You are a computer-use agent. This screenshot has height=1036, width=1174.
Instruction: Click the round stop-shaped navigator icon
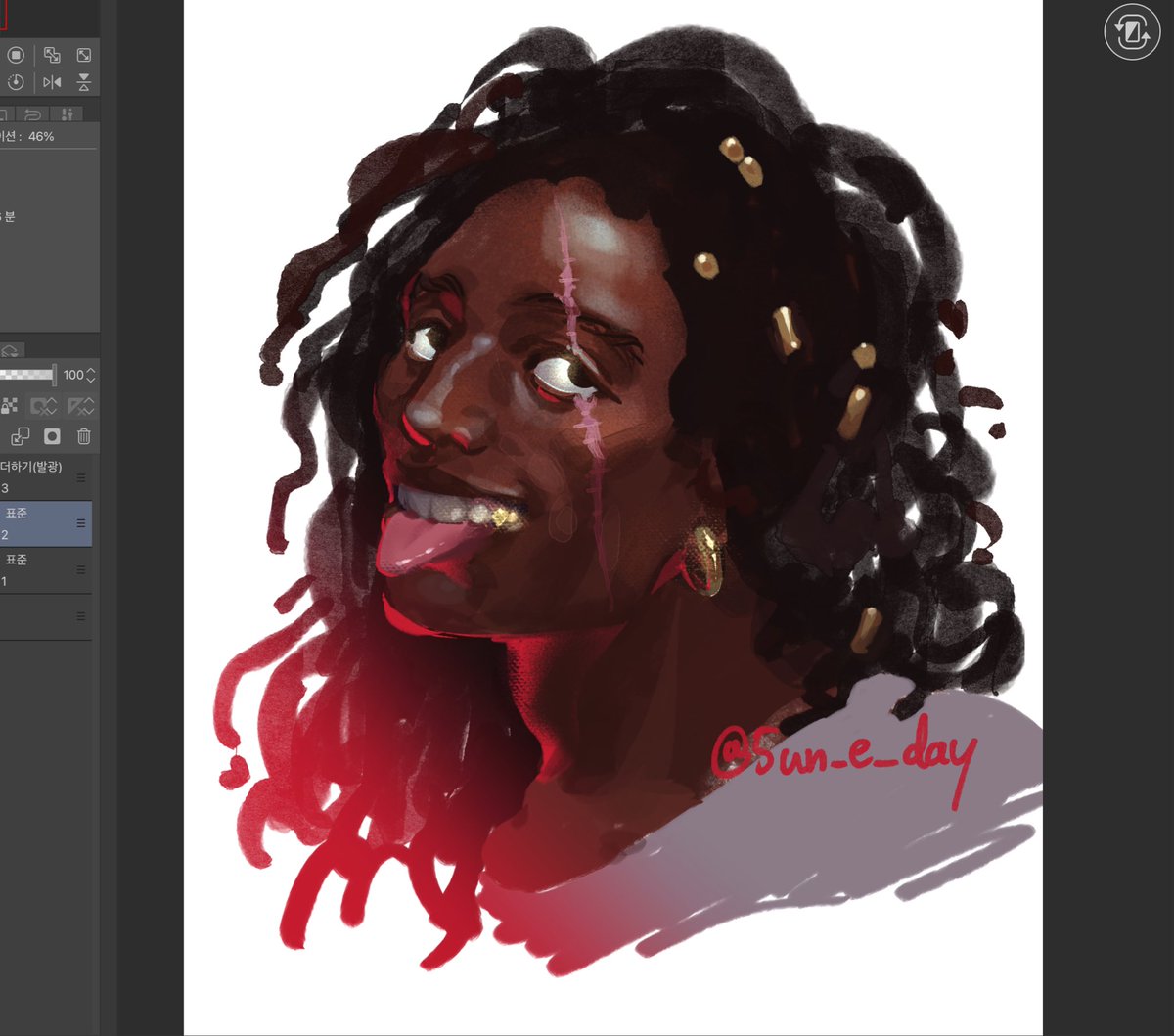click(x=16, y=55)
